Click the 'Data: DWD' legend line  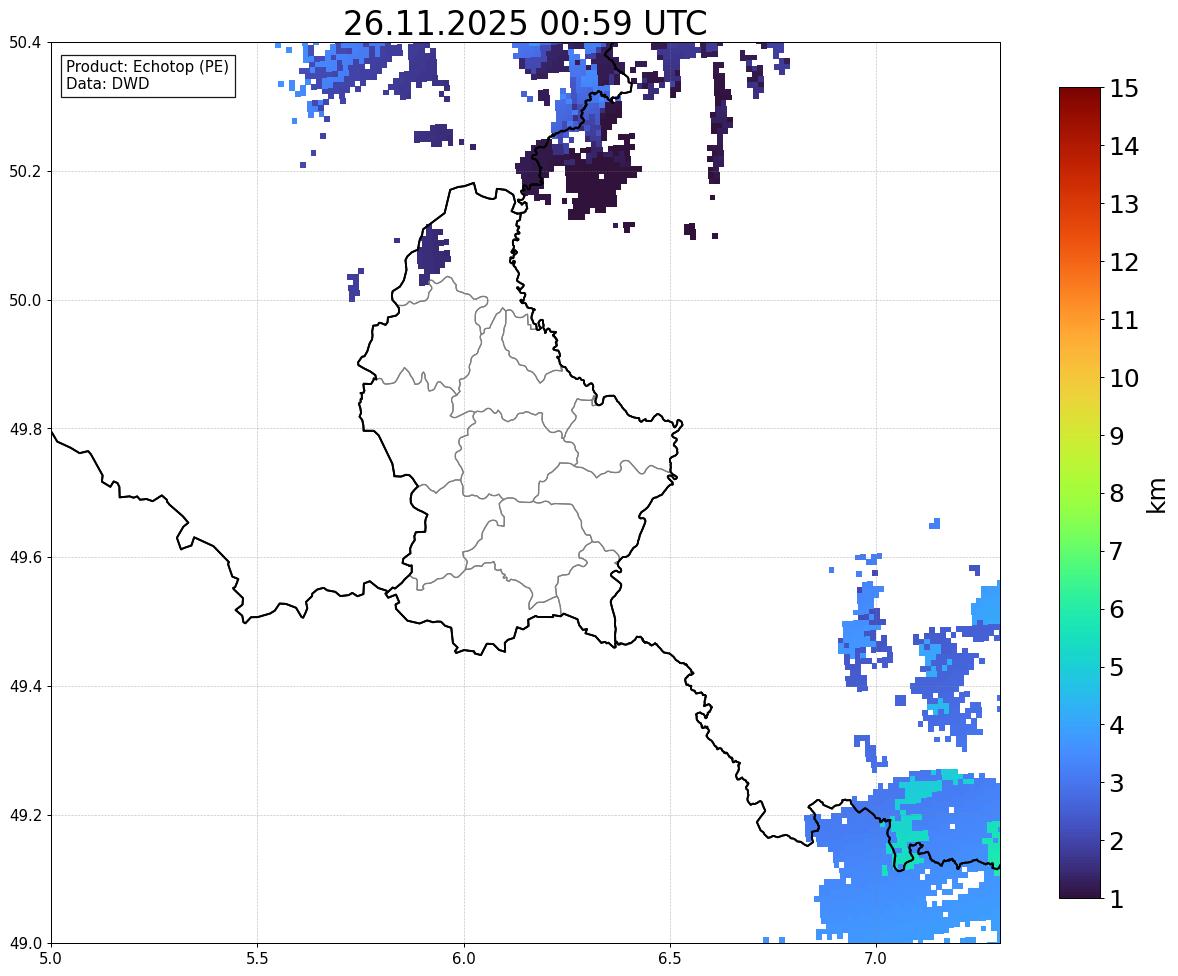pyautogui.click(x=107, y=83)
